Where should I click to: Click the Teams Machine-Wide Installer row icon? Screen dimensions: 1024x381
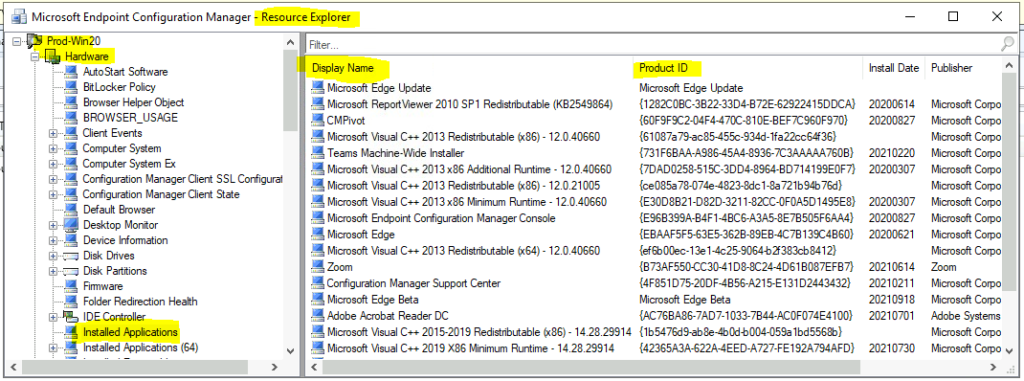[317, 153]
